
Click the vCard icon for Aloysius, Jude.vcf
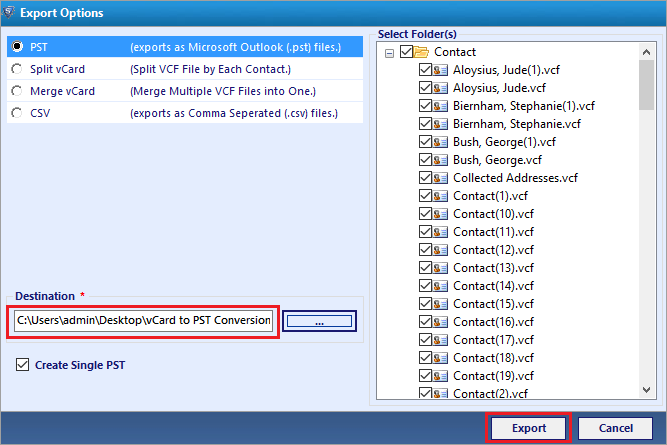[440, 88]
